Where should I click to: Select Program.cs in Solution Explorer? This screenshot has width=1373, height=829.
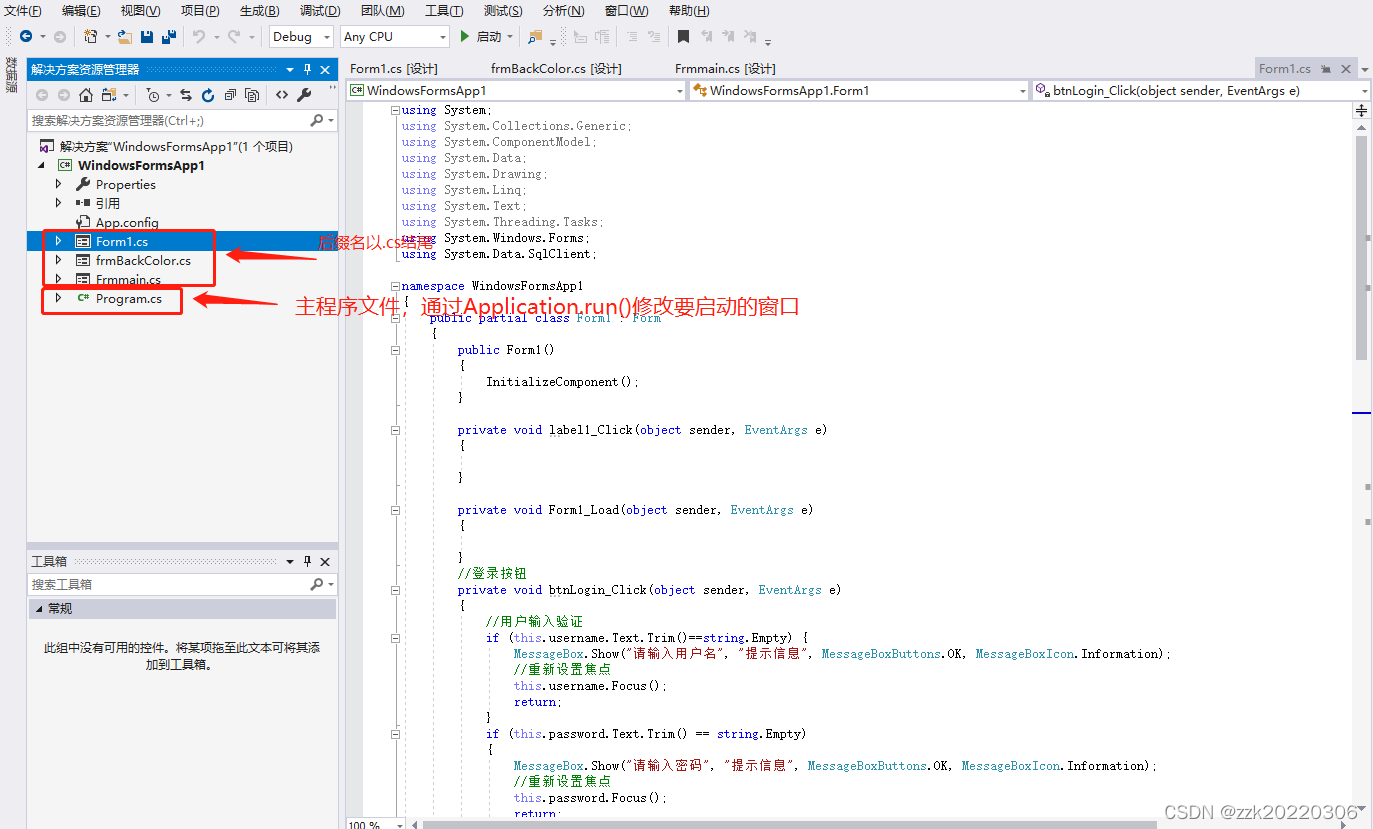128,298
